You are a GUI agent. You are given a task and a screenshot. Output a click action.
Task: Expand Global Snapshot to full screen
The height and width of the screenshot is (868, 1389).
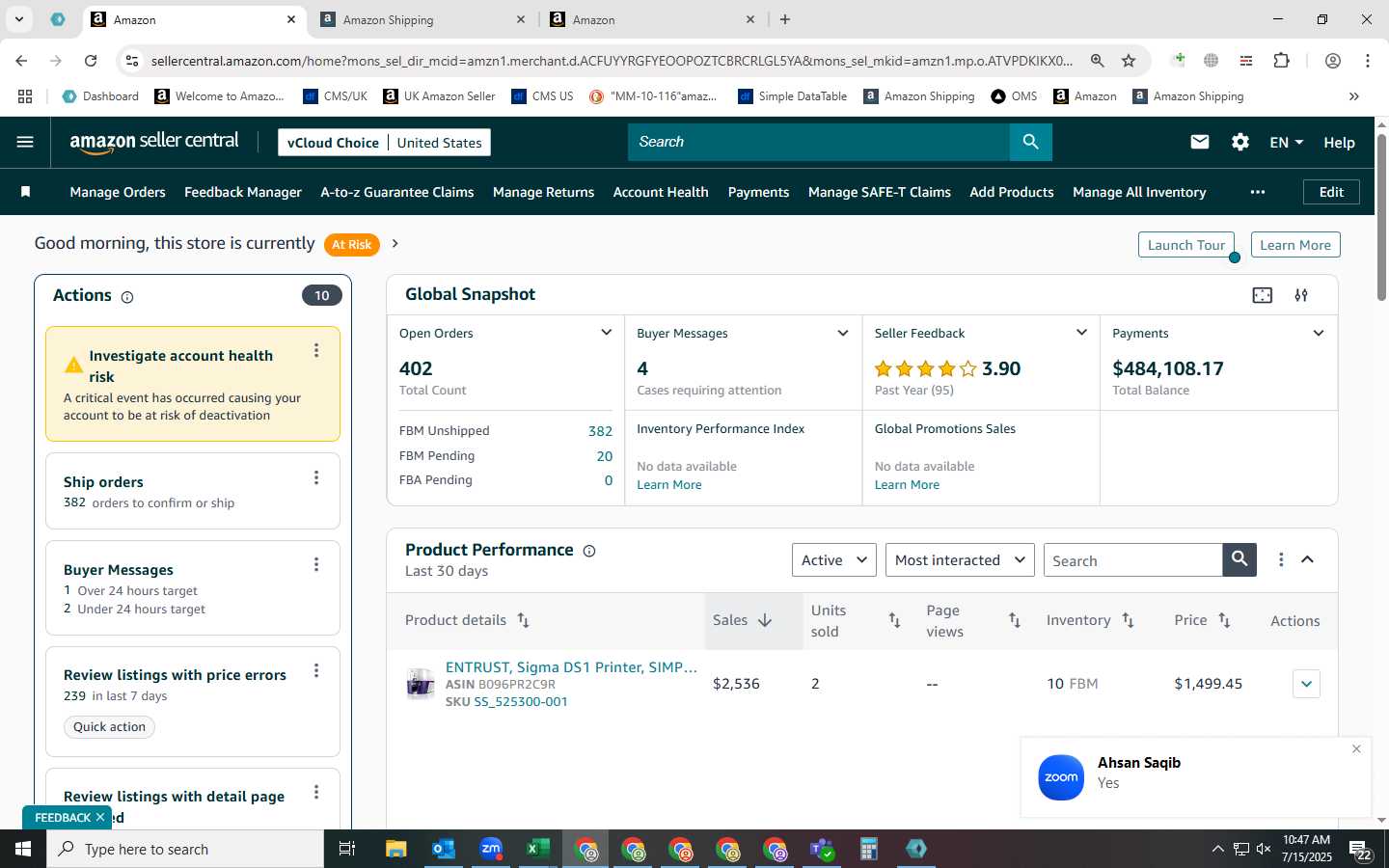(1263, 295)
